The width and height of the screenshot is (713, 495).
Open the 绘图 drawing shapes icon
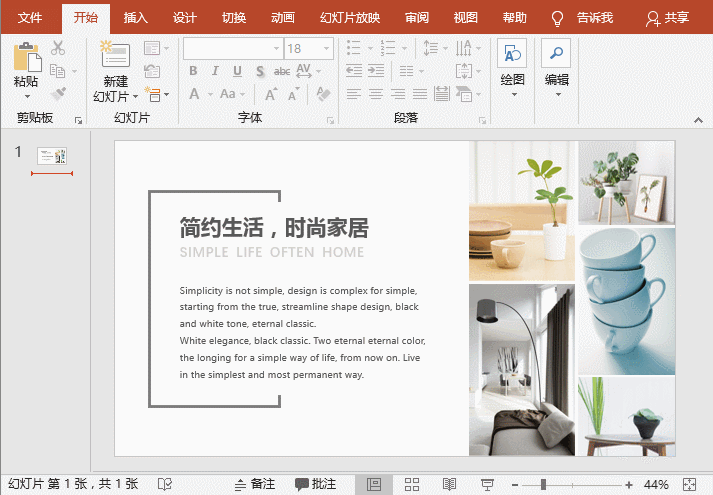click(x=512, y=55)
